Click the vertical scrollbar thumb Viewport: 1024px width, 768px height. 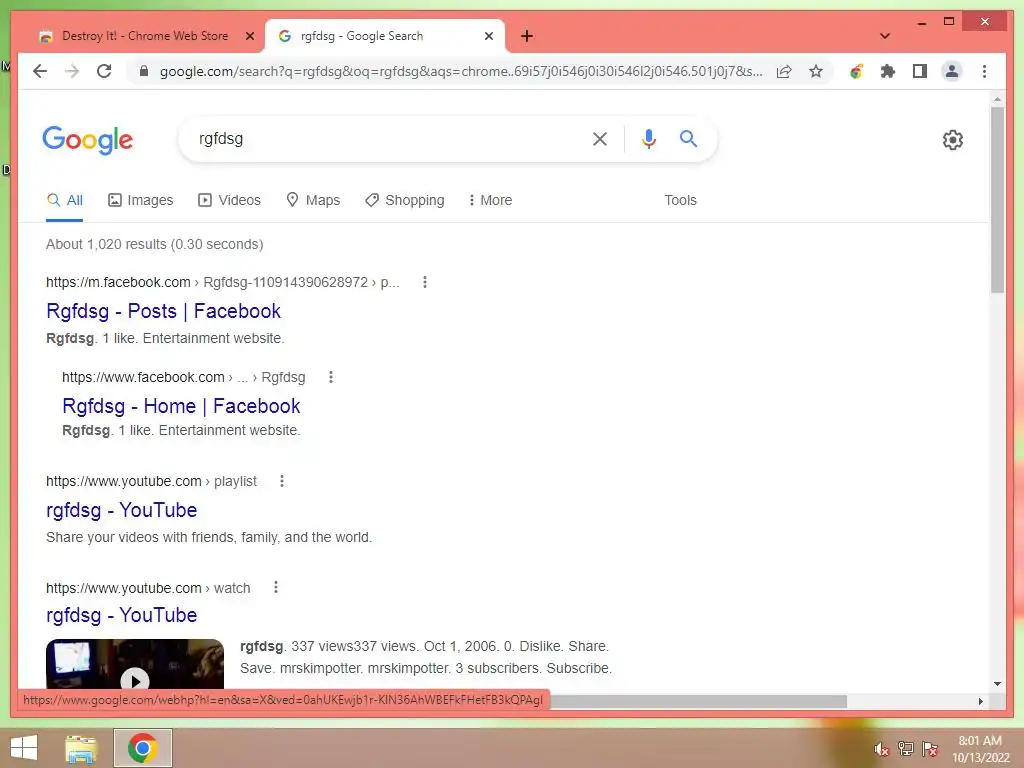point(997,199)
